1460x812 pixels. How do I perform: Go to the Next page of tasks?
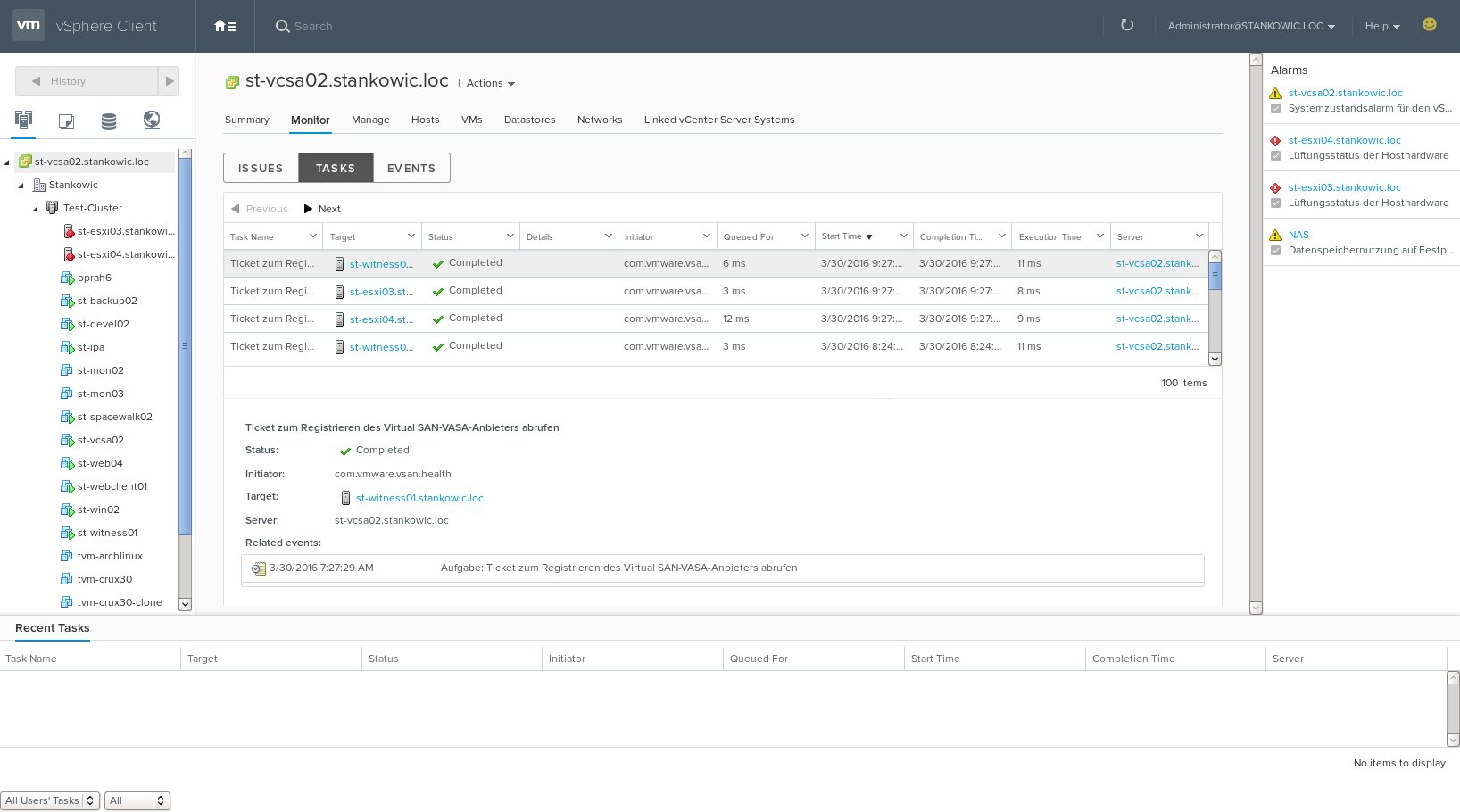tap(322, 209)
